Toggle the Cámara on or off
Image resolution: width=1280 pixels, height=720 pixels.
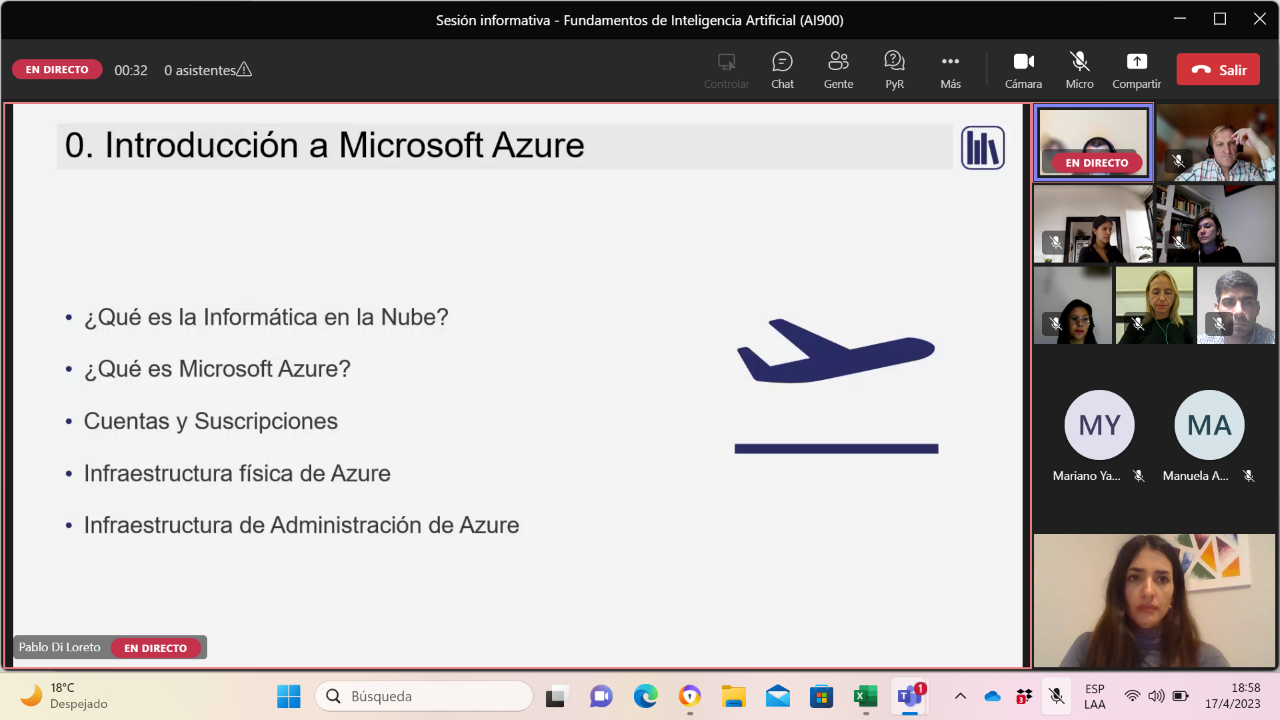(1023, 70)
